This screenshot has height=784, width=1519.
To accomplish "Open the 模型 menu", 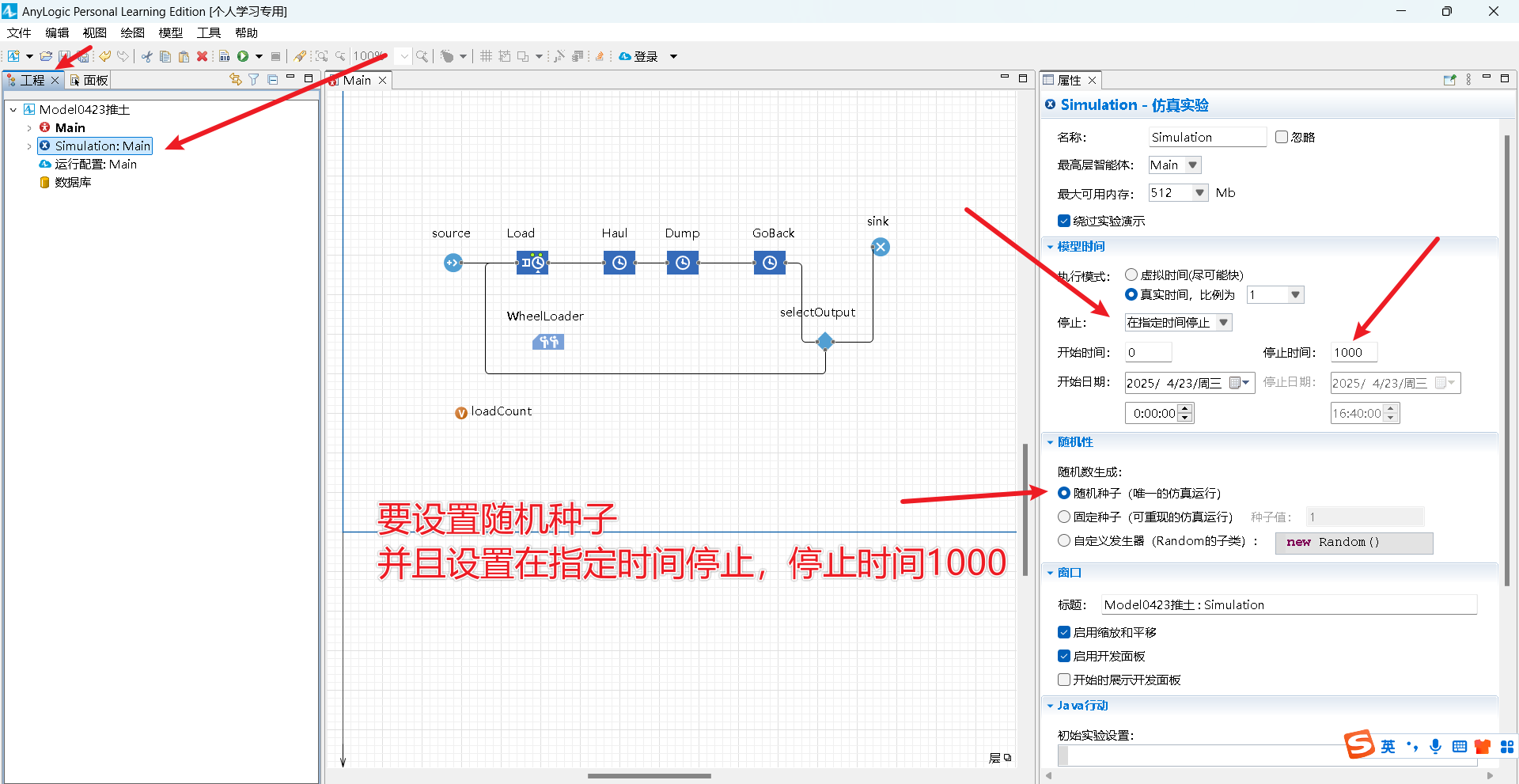I will pos(171,32).
